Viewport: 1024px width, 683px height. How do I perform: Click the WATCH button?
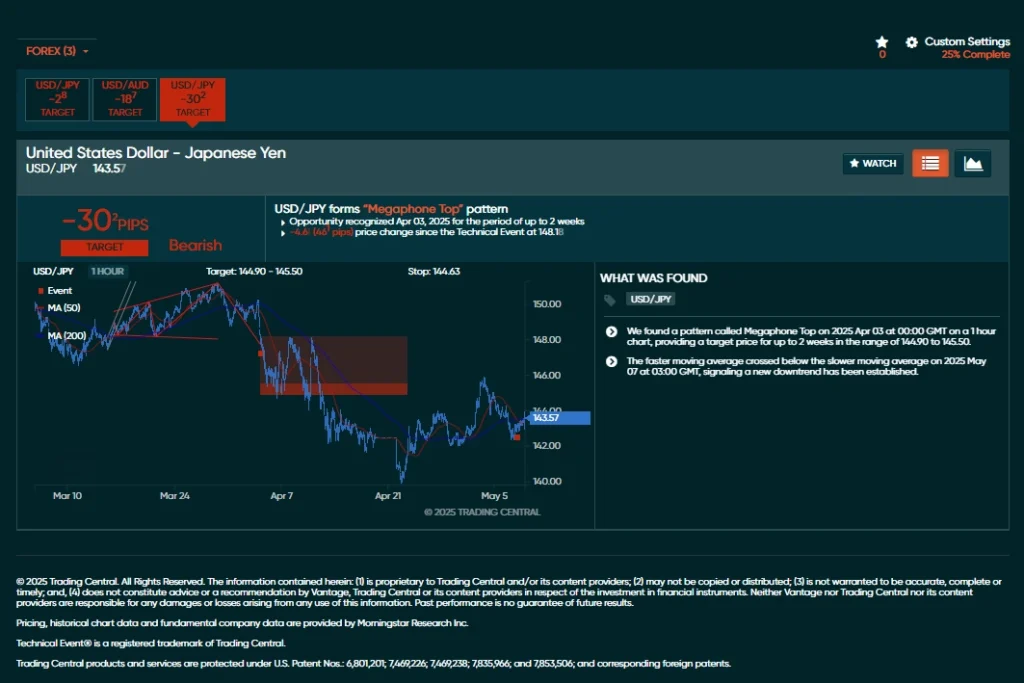[x=873, y=163]
